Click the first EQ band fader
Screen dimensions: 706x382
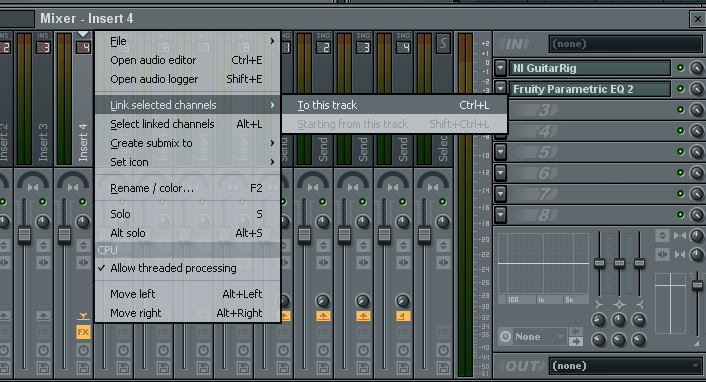(599, 263)
